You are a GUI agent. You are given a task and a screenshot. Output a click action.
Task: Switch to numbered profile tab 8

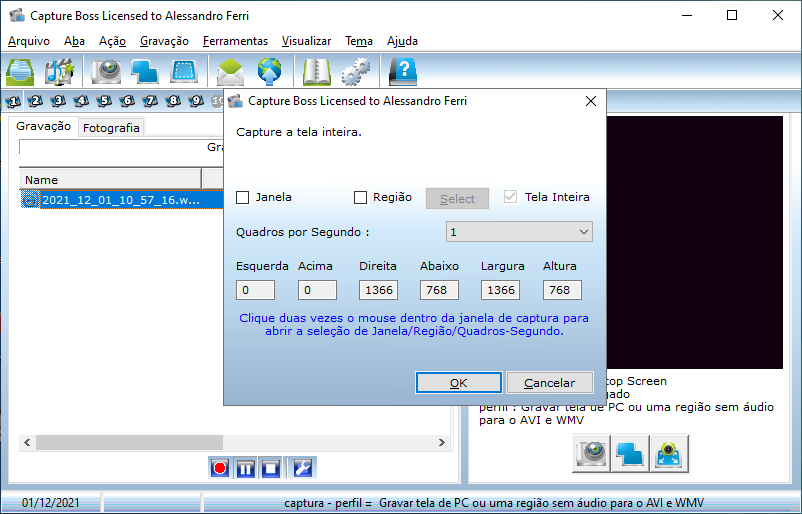tap(173, 101)
